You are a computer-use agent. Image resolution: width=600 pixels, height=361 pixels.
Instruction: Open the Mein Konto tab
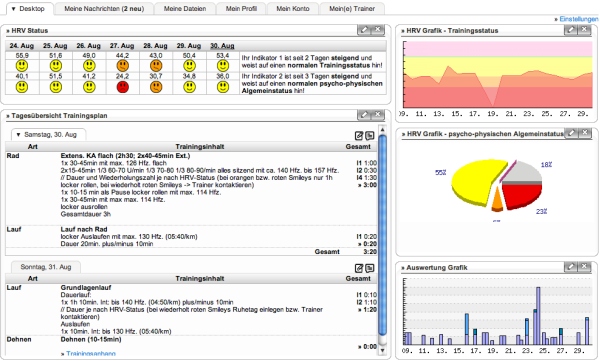pyautogui.click(x=293, y=8)
